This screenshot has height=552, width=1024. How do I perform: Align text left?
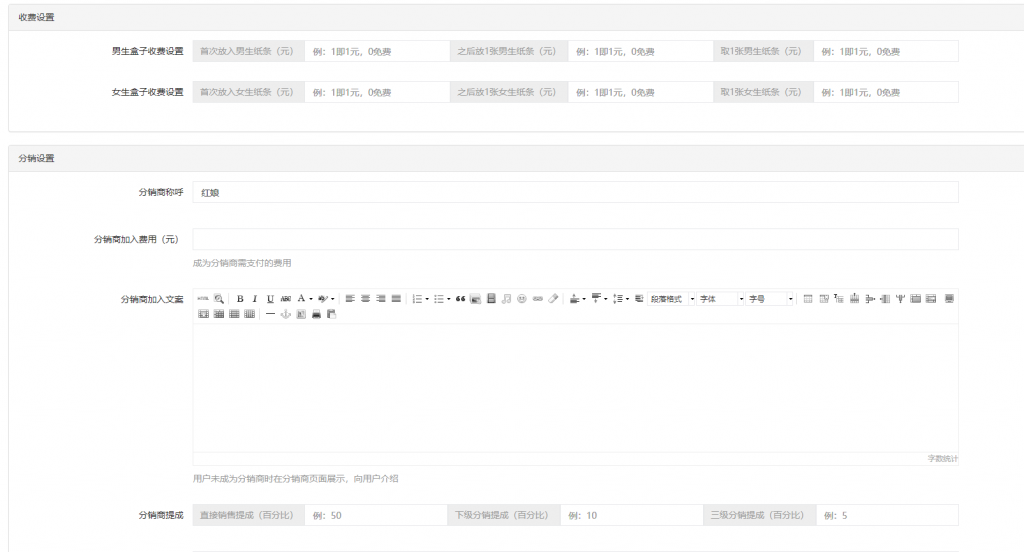pyautogui.click(x=350, y=299)
